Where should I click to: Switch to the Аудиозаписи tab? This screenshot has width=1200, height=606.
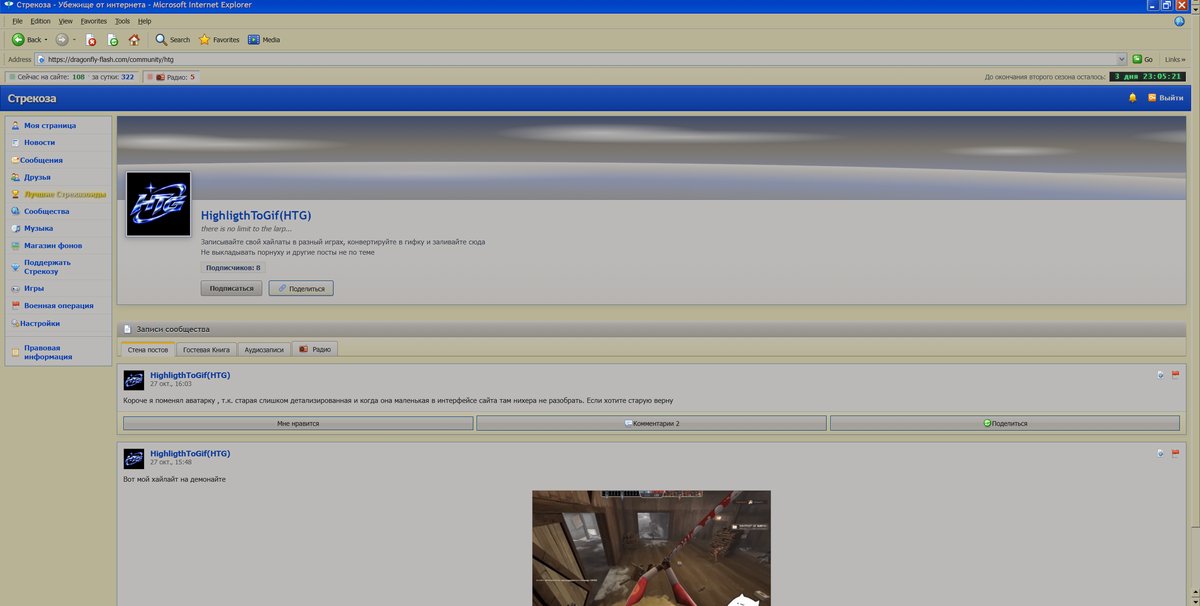pos(265,349)
